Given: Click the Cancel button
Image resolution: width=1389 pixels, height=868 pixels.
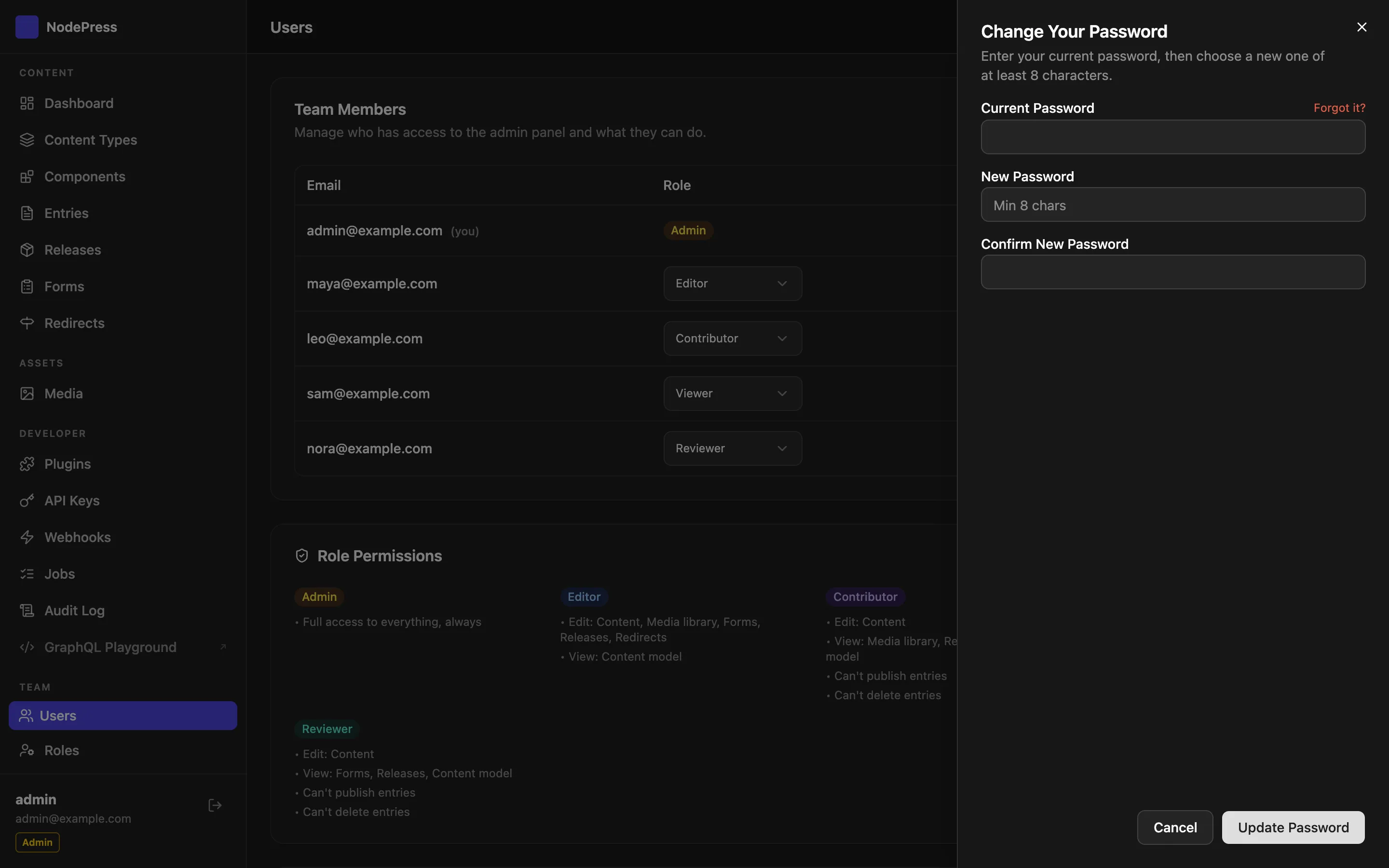Looking at the screenshot, I should point(1175,827).
